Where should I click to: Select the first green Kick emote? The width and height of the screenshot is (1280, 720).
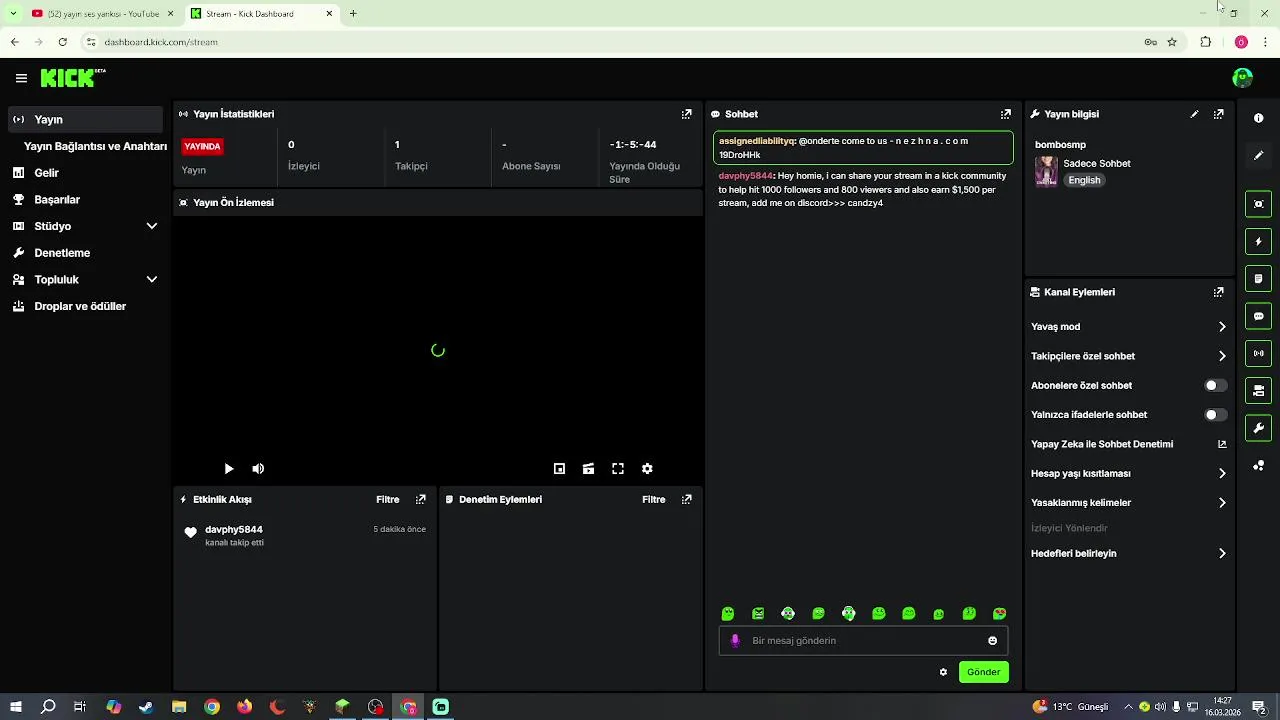coord(728,614)
